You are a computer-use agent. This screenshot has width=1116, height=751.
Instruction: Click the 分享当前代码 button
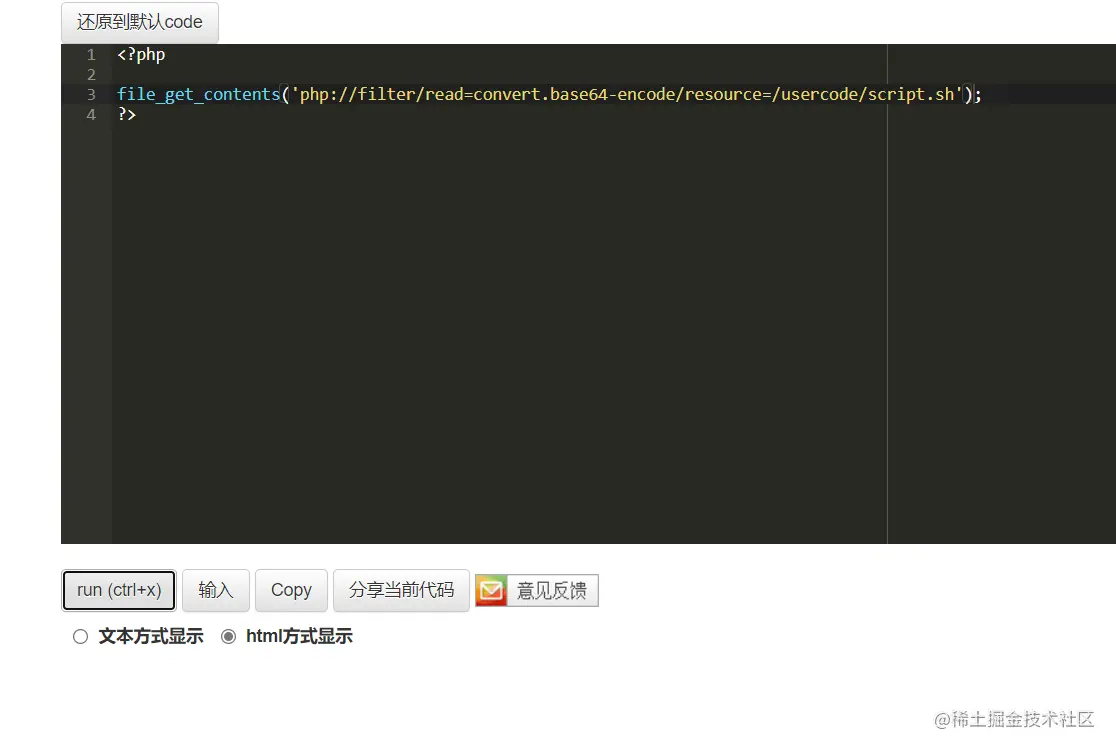point(401,590)
